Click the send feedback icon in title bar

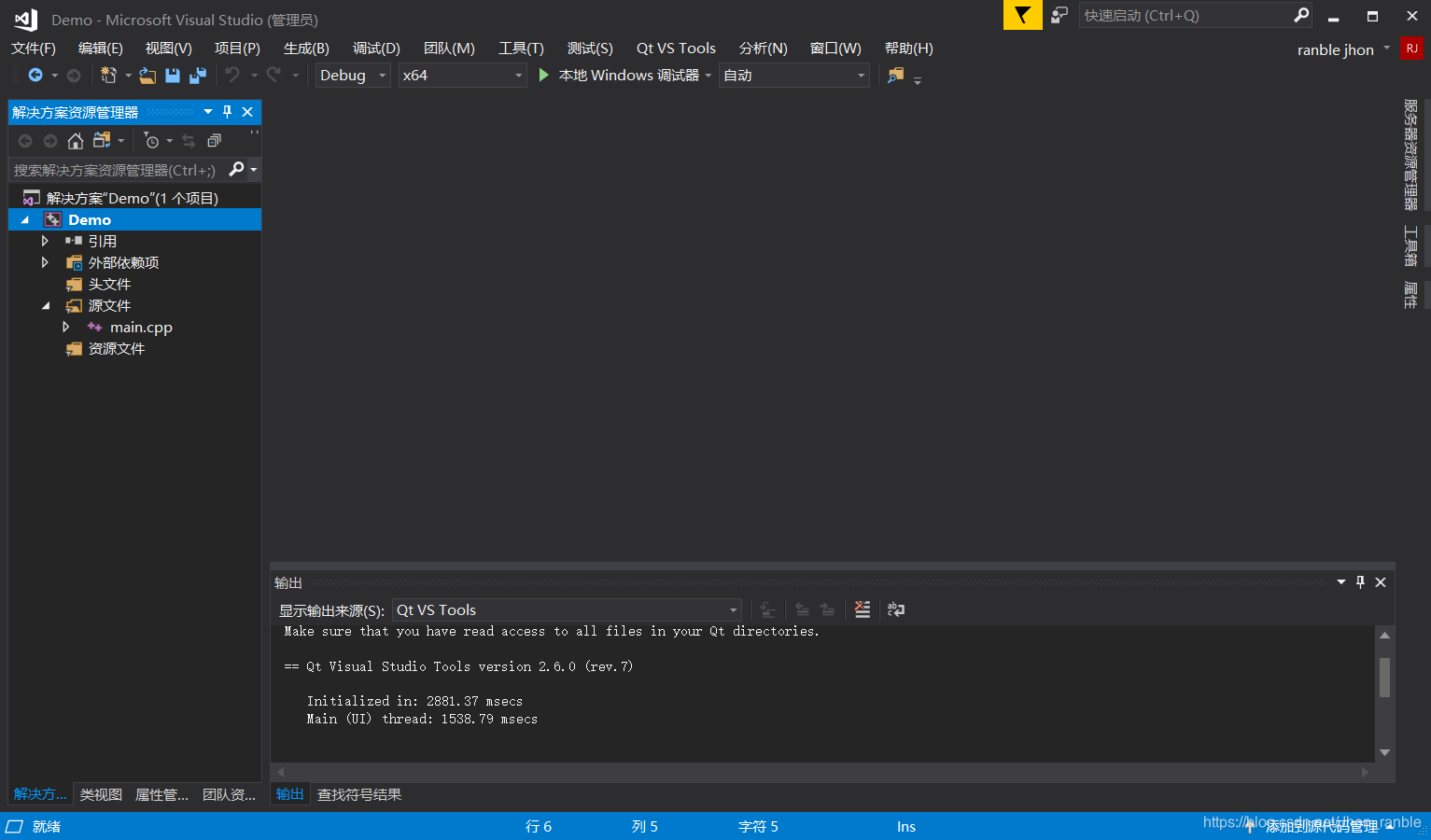coord(1059,15)
